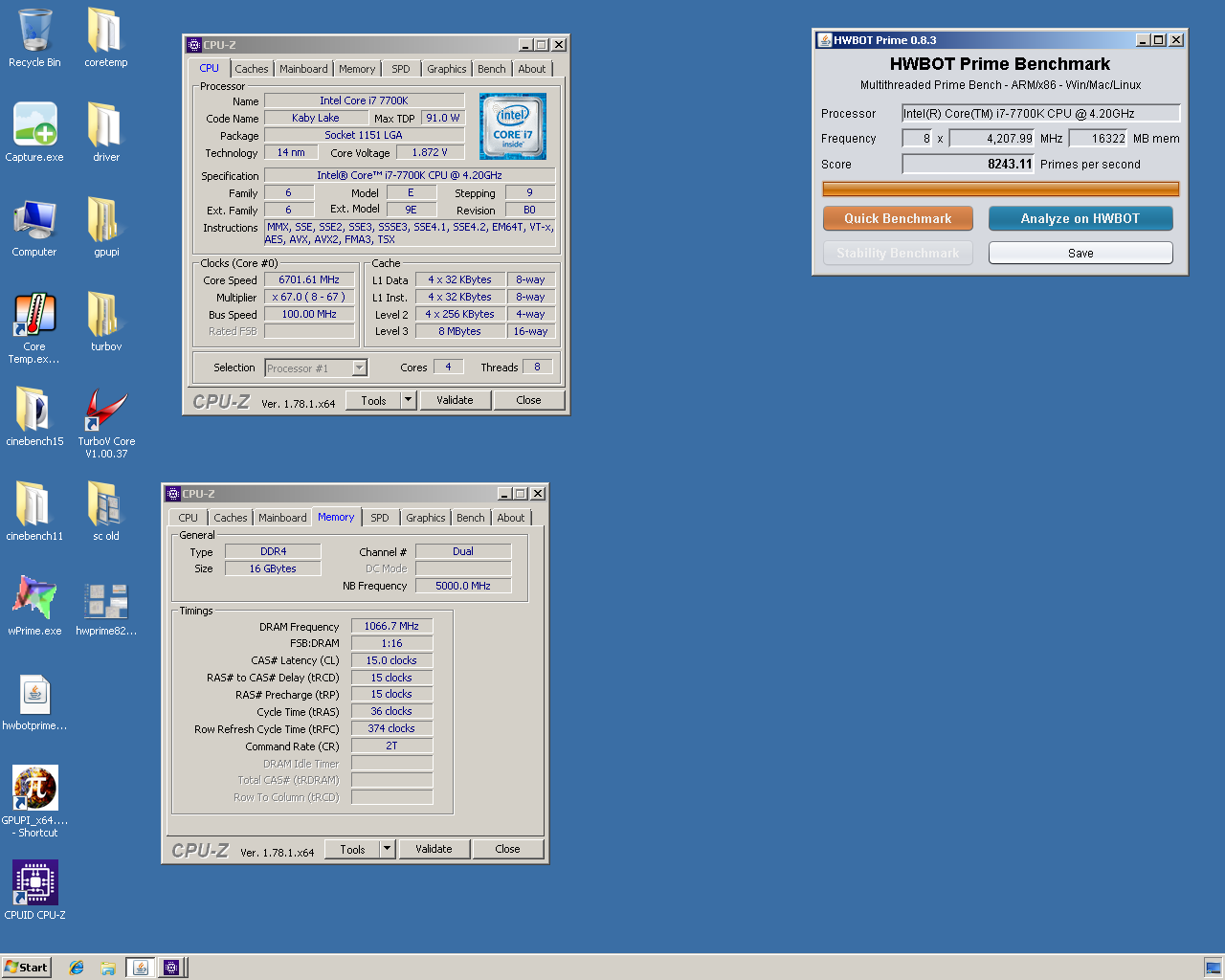Launch Core Temp.exe shortcut icon
This screenshot has height=980, width=1225.
pos(34,327)
